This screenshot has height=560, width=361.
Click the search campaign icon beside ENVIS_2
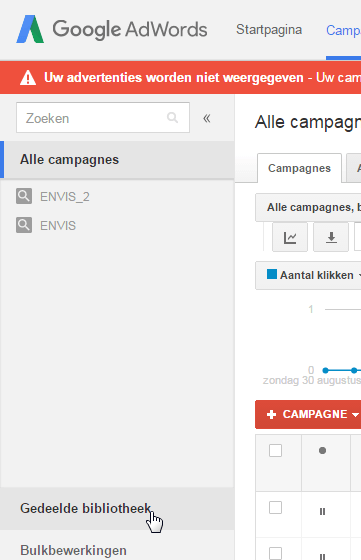click(x=24, y=196)
